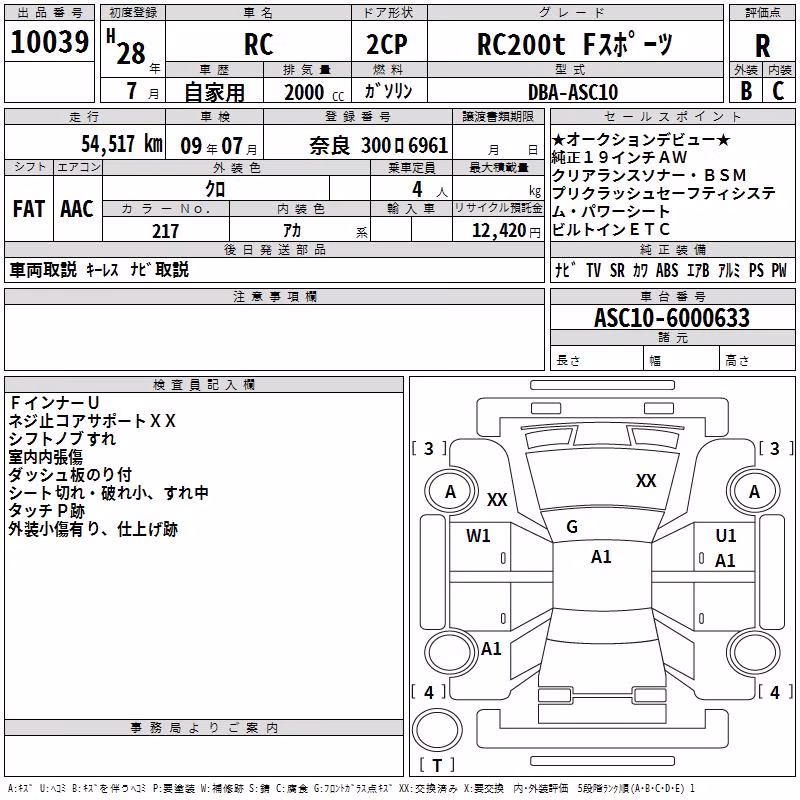Click the 純正19インチAW sales point
Image resolution: width=800 pixels, height=800 pixels.
click(x=620, y=157)
